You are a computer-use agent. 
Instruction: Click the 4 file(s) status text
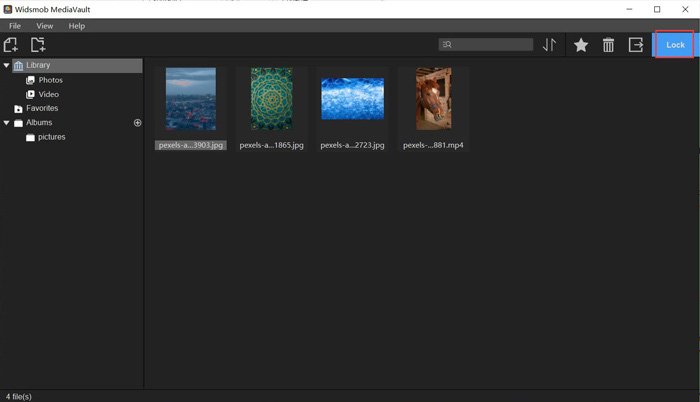19,396
